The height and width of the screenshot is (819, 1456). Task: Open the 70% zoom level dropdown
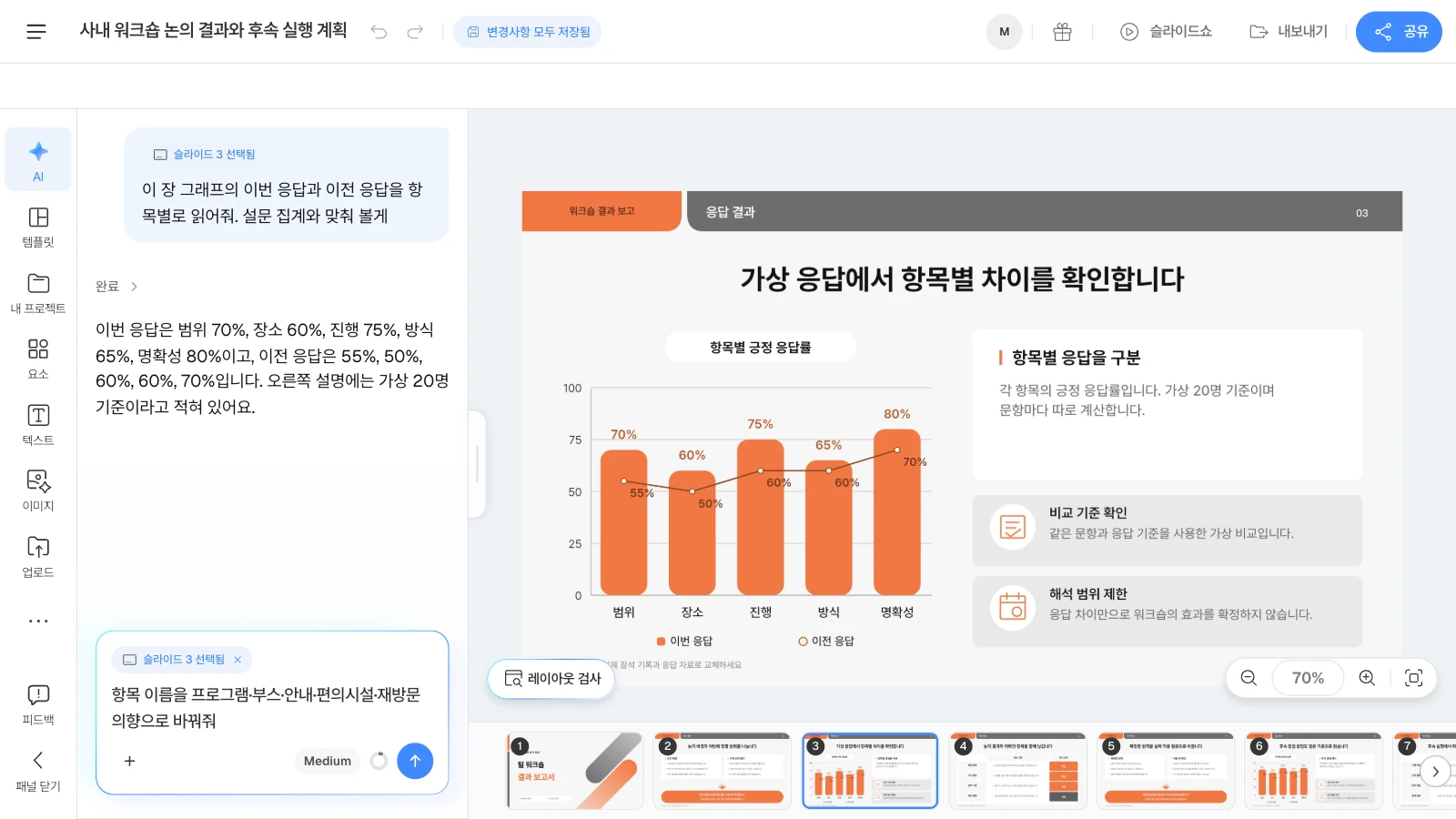[x=1308, y=678]
